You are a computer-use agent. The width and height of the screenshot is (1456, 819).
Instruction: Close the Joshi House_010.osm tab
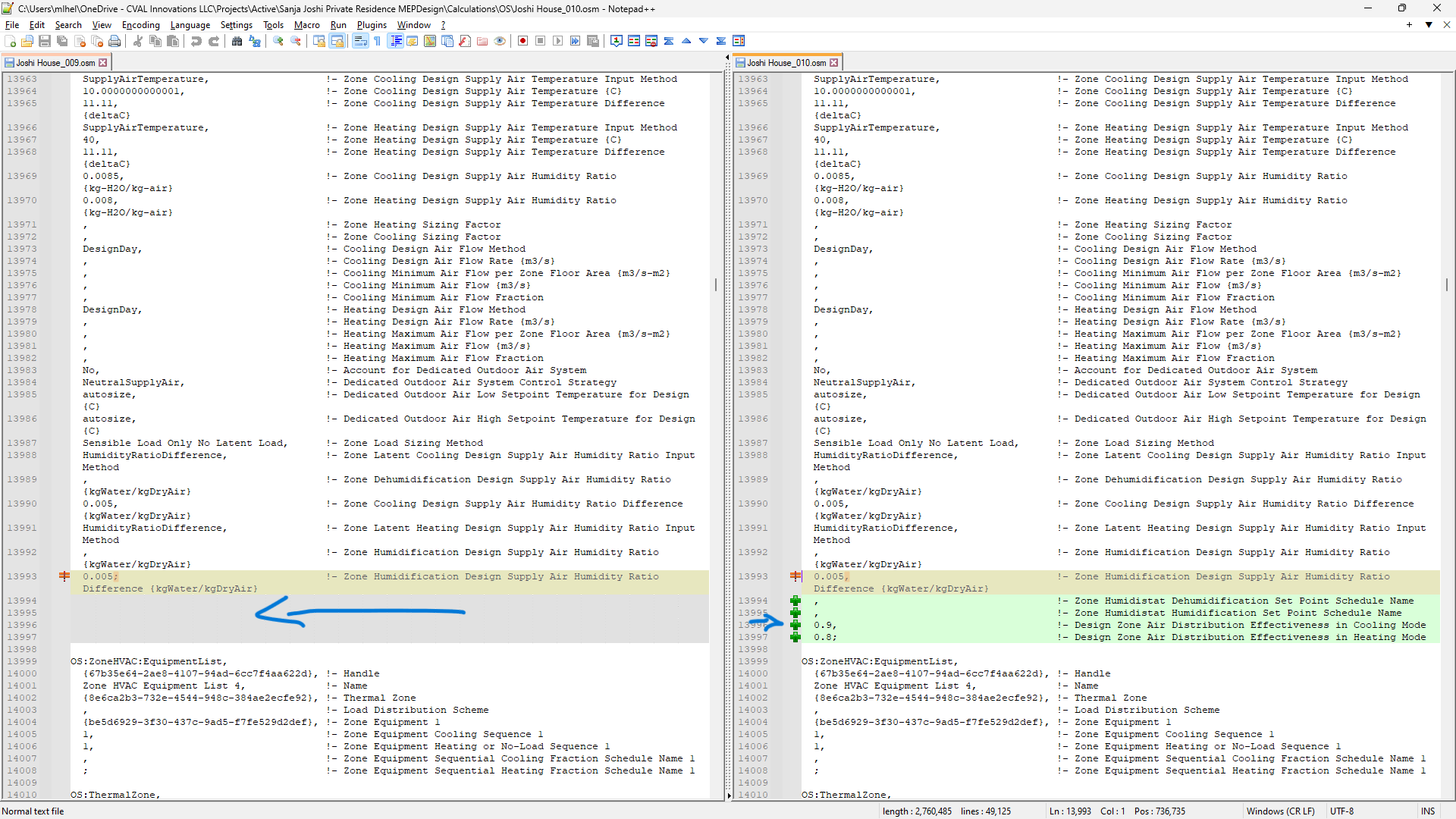834,61
